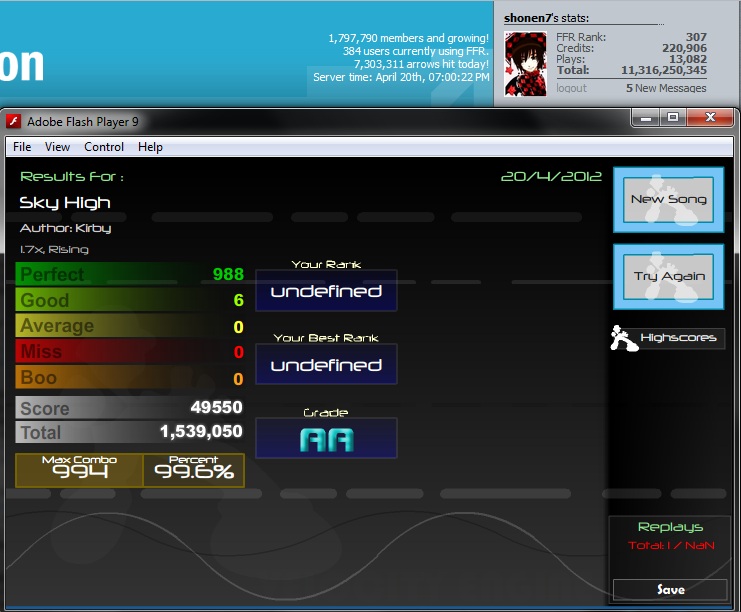Save the replay

pyautogui.click(x=670, y=589)
